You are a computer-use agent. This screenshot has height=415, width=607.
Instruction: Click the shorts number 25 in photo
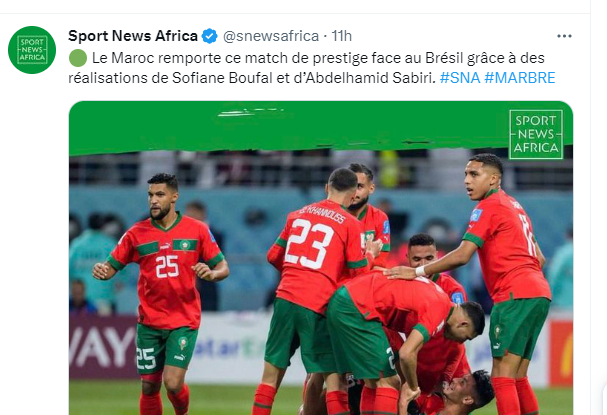[x=146, y=358]
